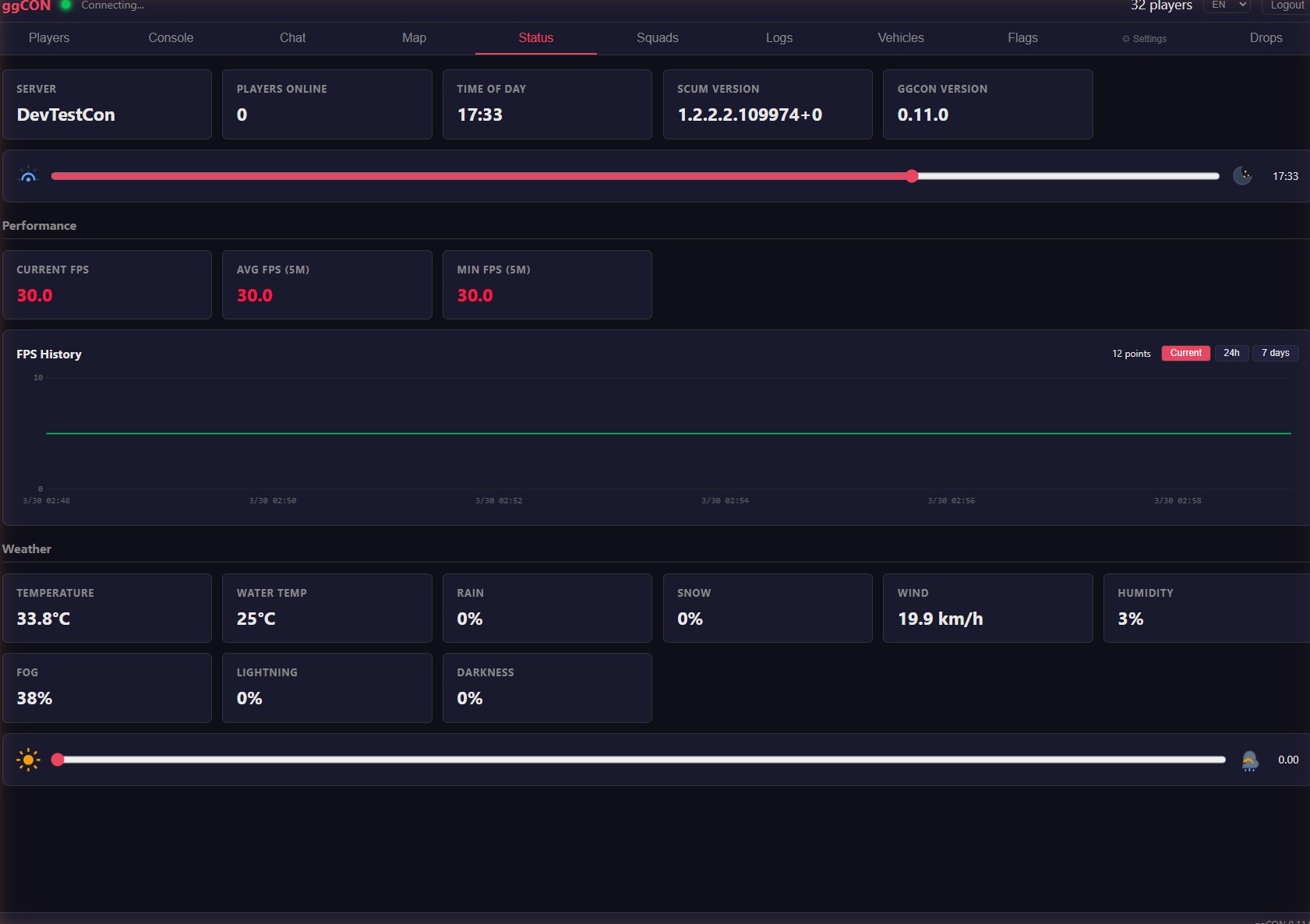Click the 32 players counter

pyautogui.click(x=1161, y=5)
